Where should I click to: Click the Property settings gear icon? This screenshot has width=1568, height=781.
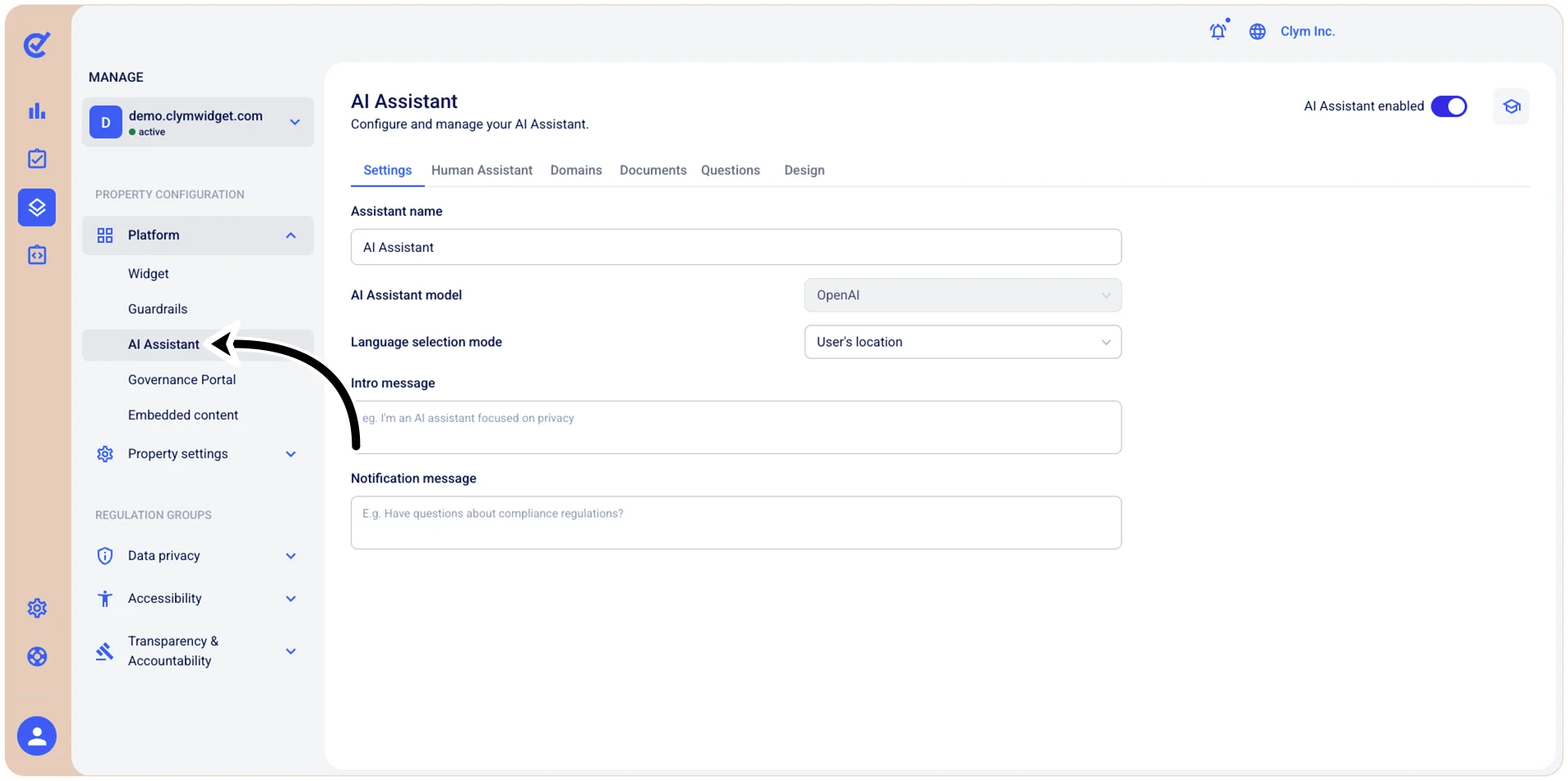click(105, 454)
